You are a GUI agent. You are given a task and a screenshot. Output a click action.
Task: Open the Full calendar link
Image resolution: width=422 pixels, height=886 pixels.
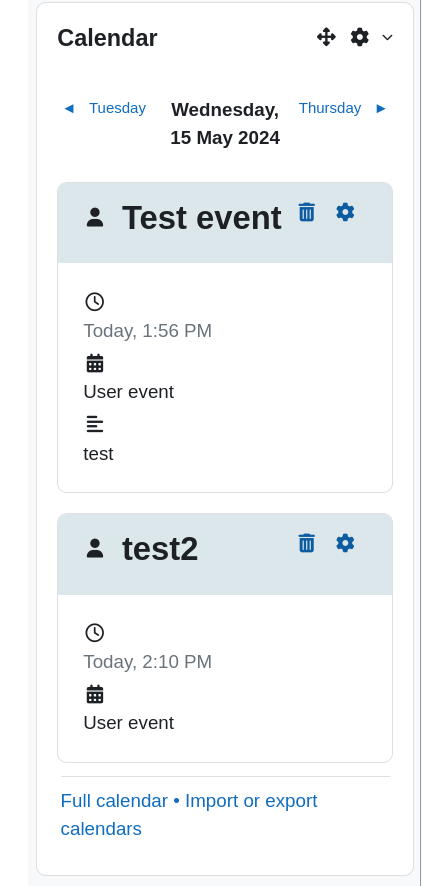click(114, 801)
